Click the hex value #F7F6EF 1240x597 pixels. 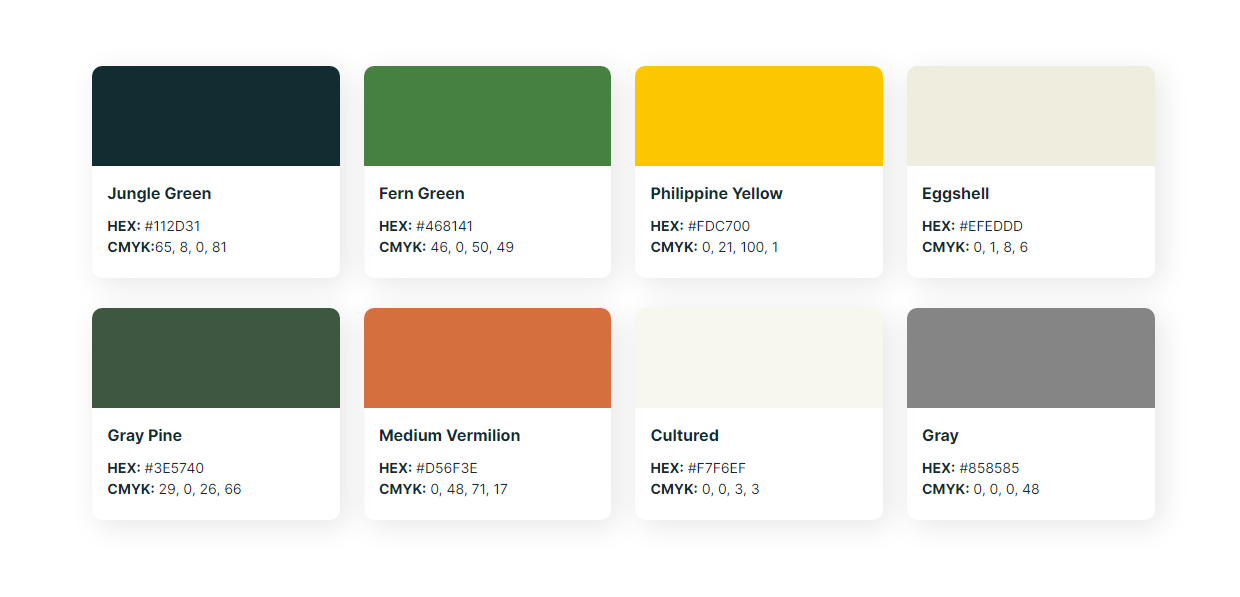coord(717,468)
